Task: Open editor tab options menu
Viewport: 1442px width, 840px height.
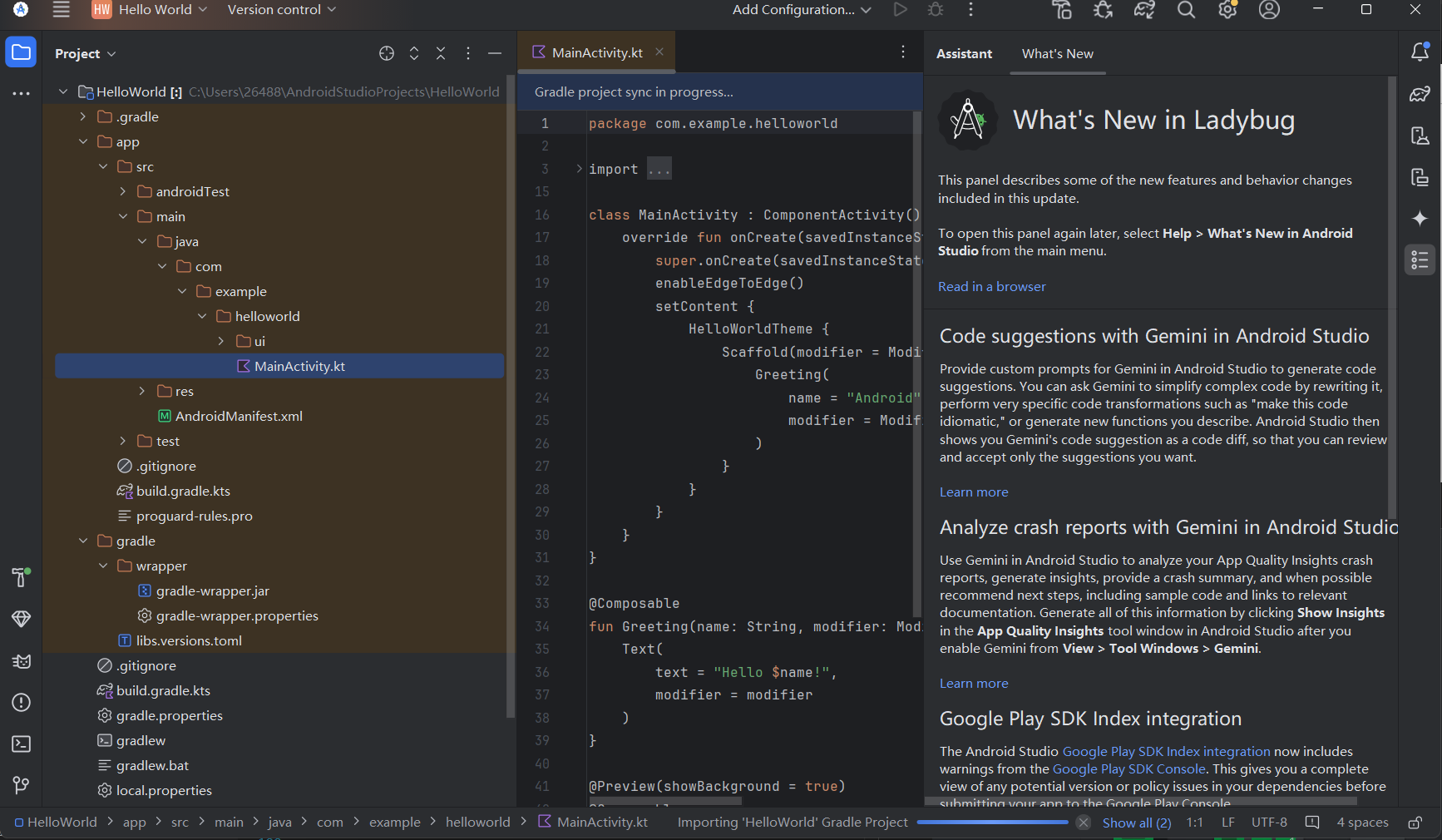Action: tap(903, 52)
